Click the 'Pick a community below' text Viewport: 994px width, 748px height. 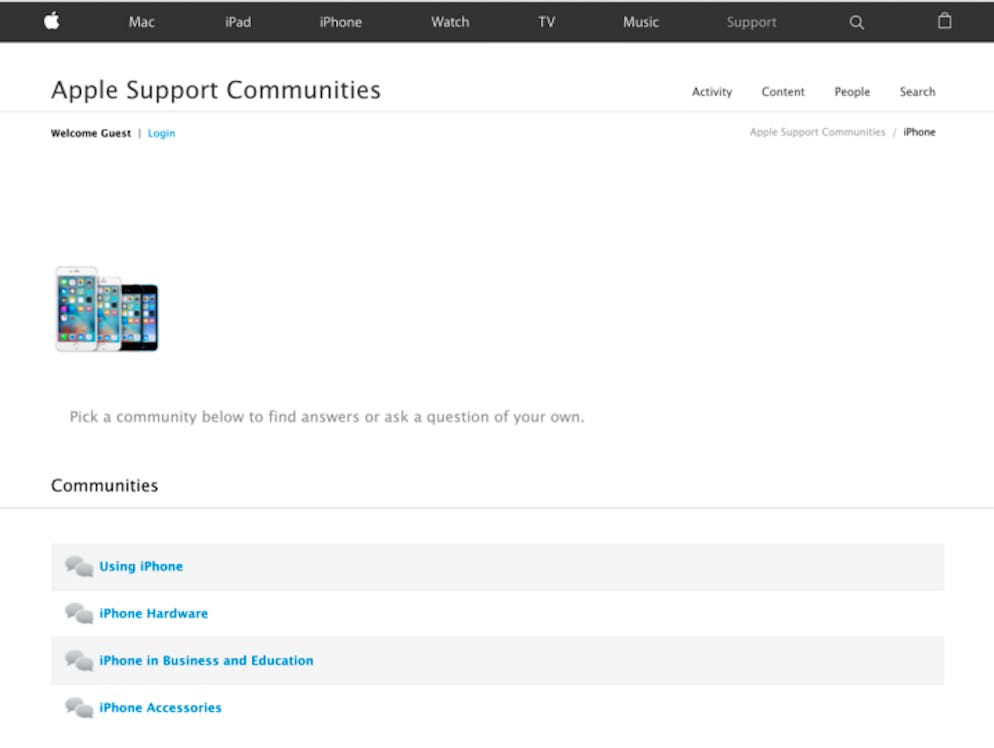point(326,417)
